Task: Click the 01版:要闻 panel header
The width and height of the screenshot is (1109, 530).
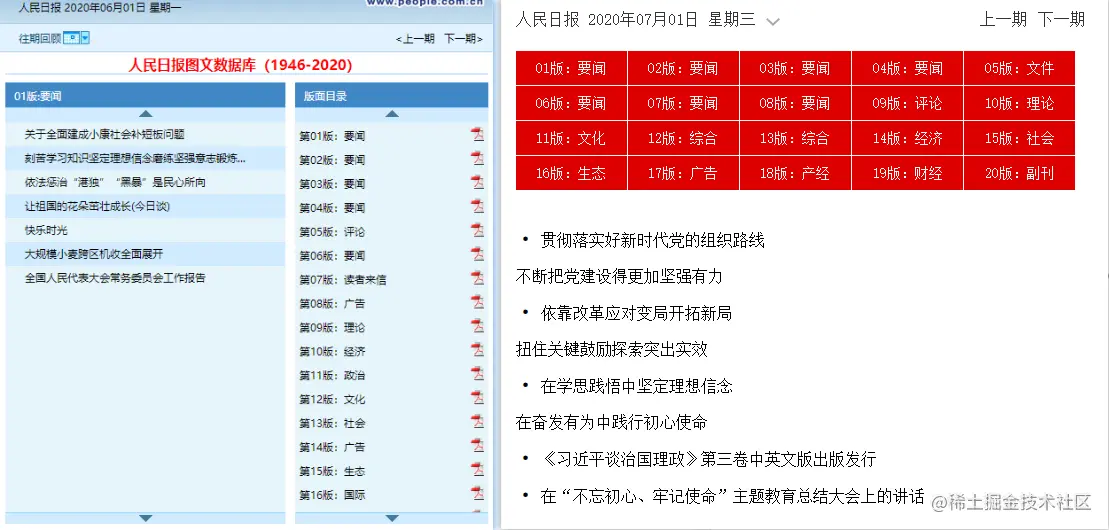Action: 145,96
